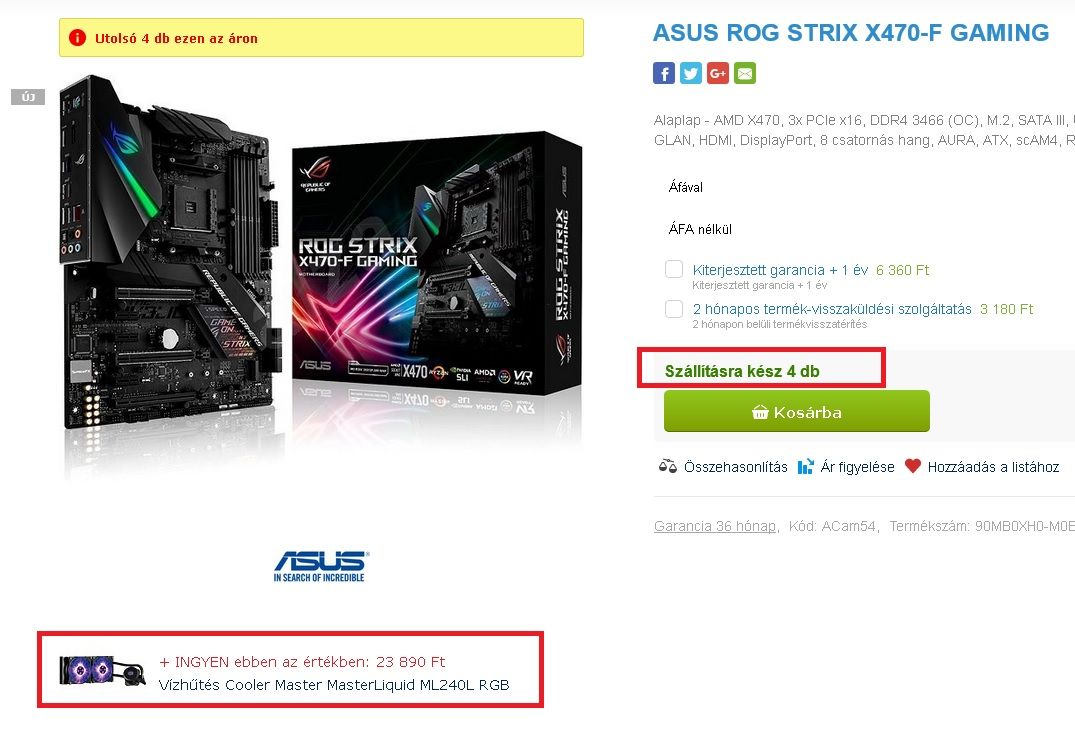Click the red info icon in yellow banner
The width and height of the screenshot is (1075, 731).
[x=77, y=38]
